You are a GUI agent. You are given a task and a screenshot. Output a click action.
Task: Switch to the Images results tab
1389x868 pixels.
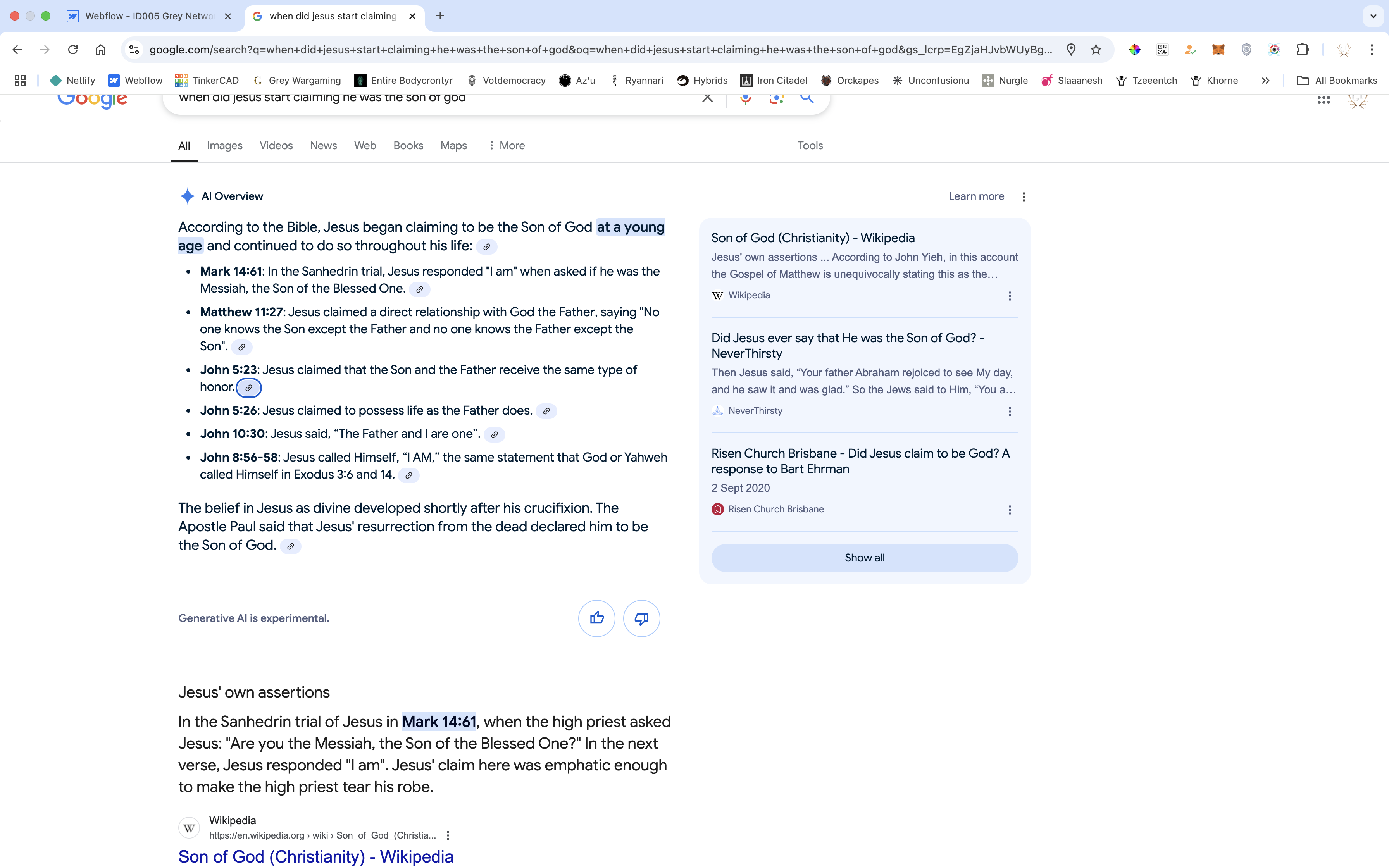tap(224, 146)
